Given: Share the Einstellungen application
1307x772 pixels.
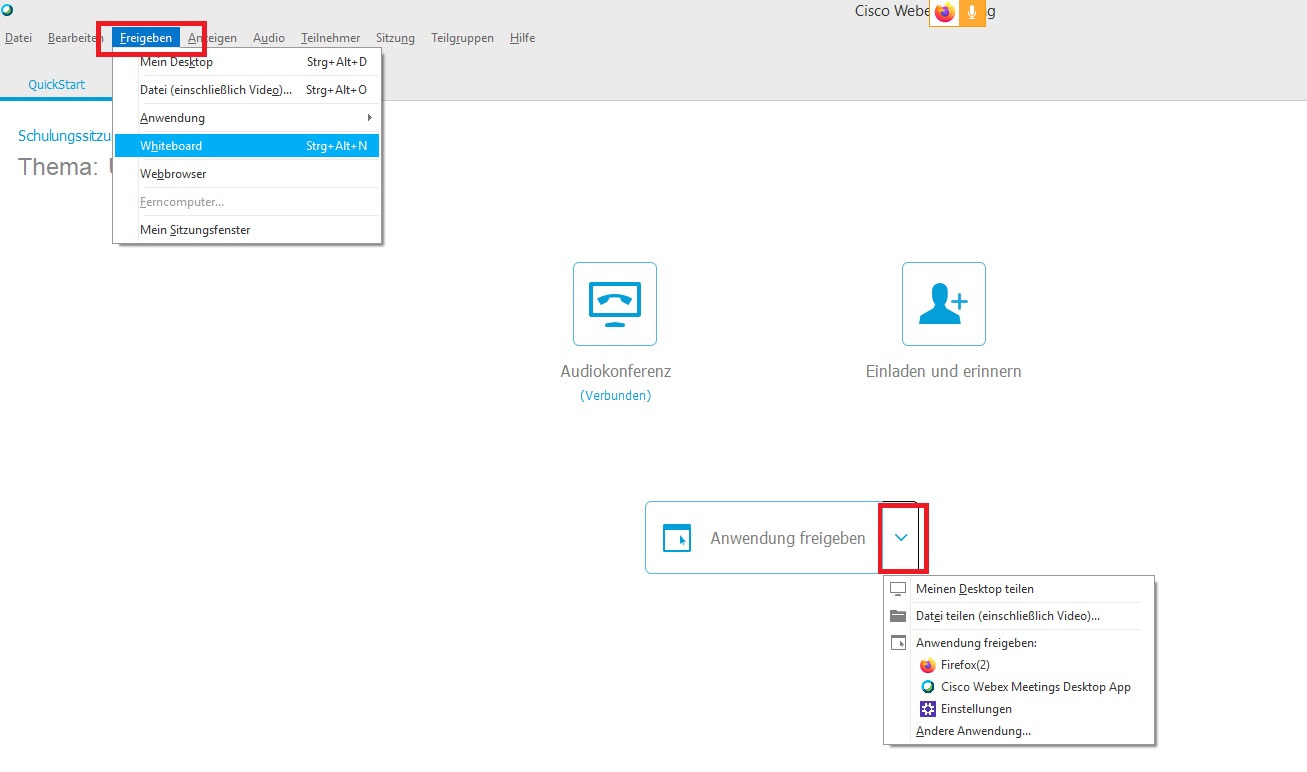Looking at the screenshot, I should click(x=1019, y=709).
